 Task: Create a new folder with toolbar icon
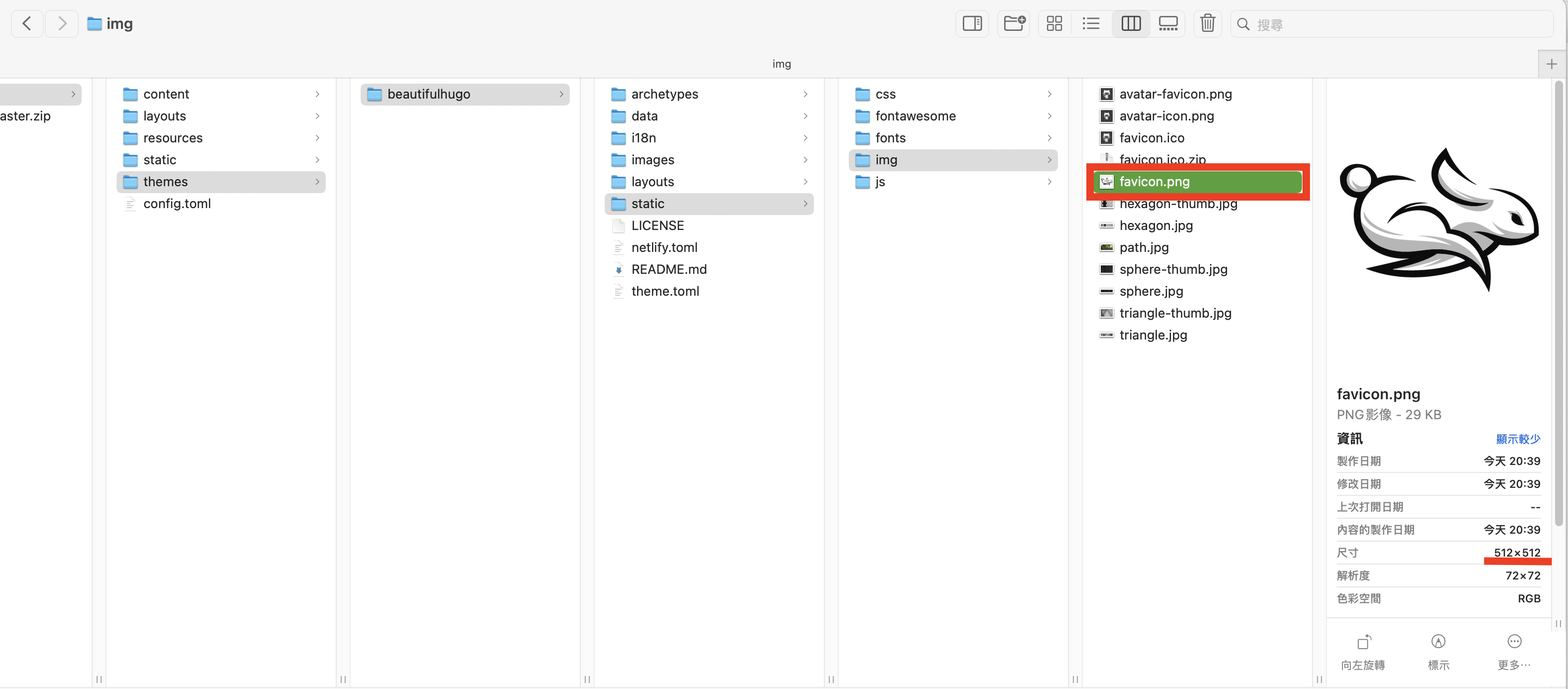click(1014, 24)
